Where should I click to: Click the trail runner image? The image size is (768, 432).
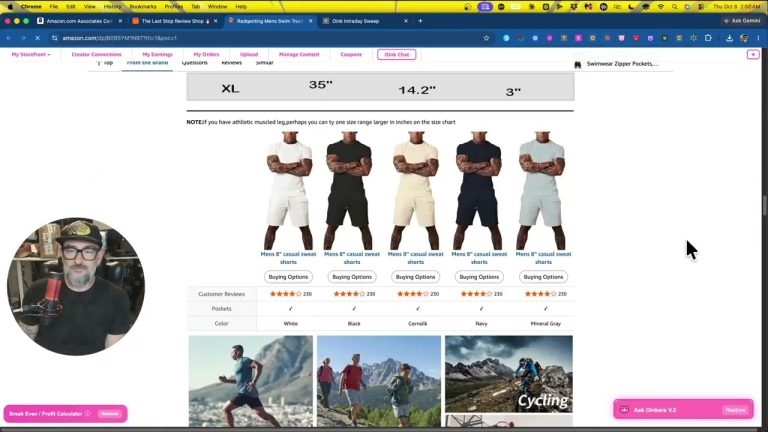251,381
